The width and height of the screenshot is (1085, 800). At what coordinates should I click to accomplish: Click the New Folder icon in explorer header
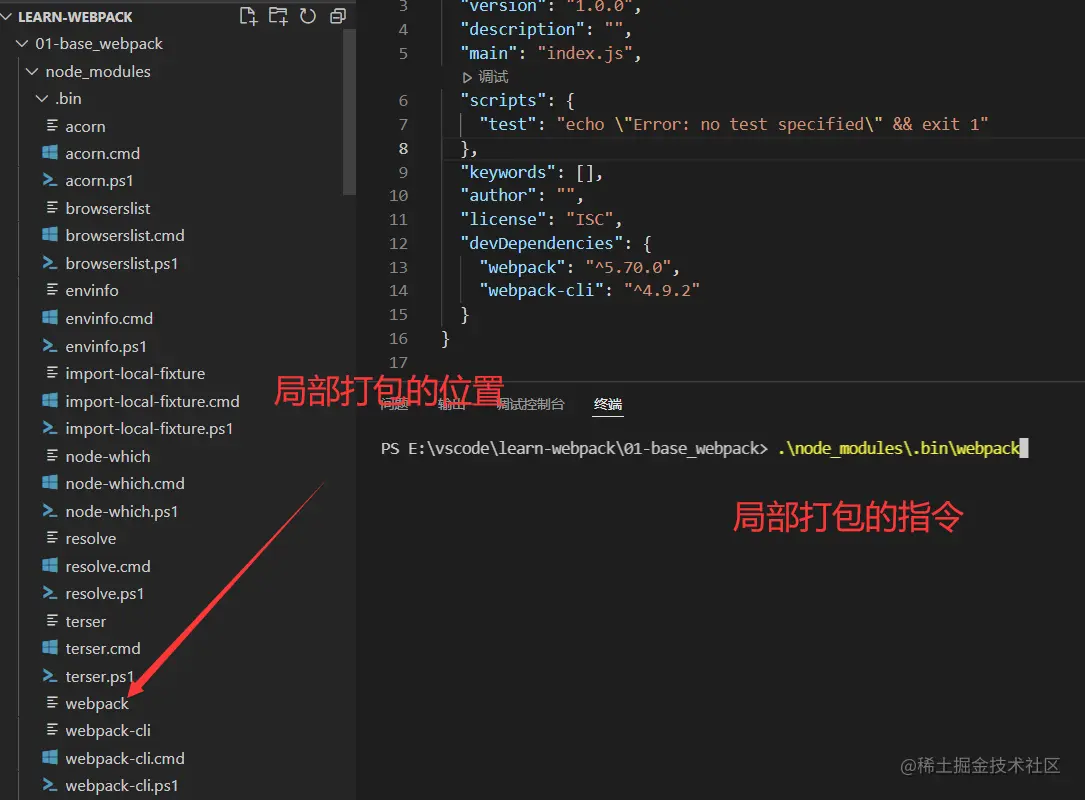pyautogui.click(x=278, y=16)
